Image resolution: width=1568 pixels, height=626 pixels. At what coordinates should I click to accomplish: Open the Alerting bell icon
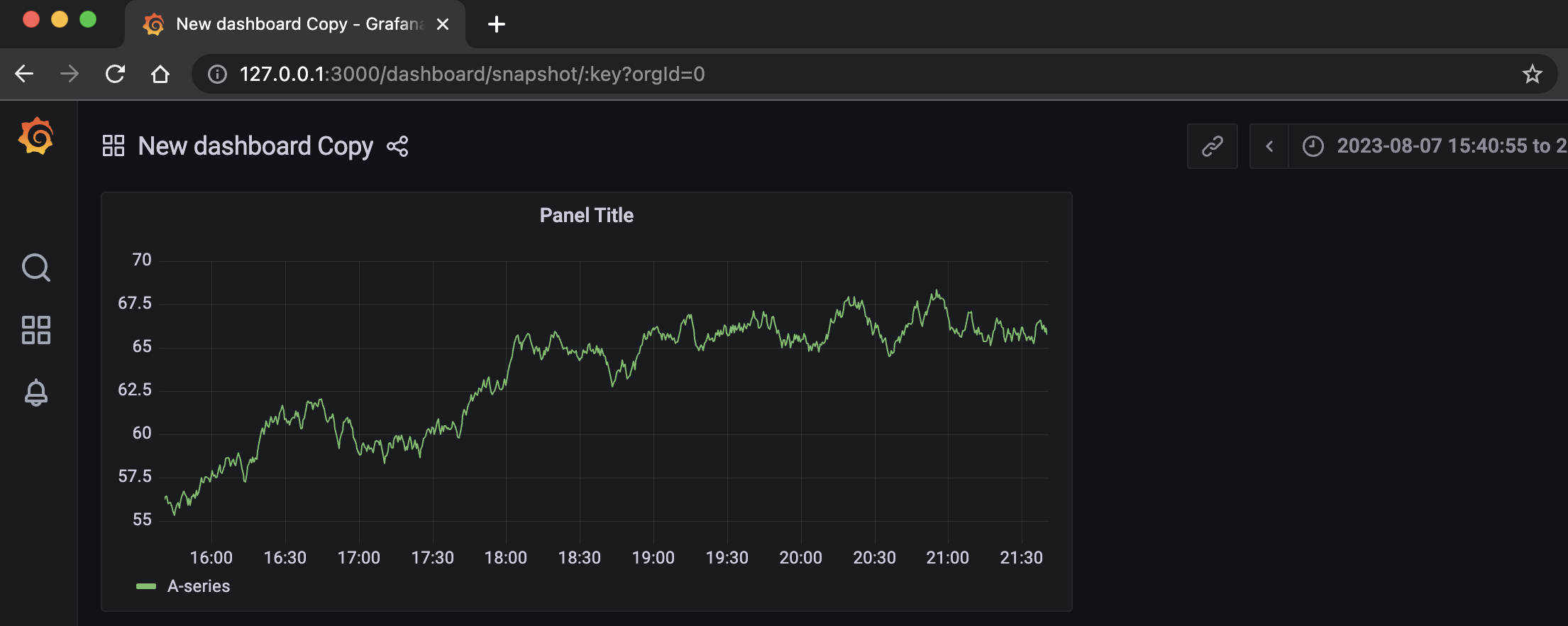click(x=36, y=392)
